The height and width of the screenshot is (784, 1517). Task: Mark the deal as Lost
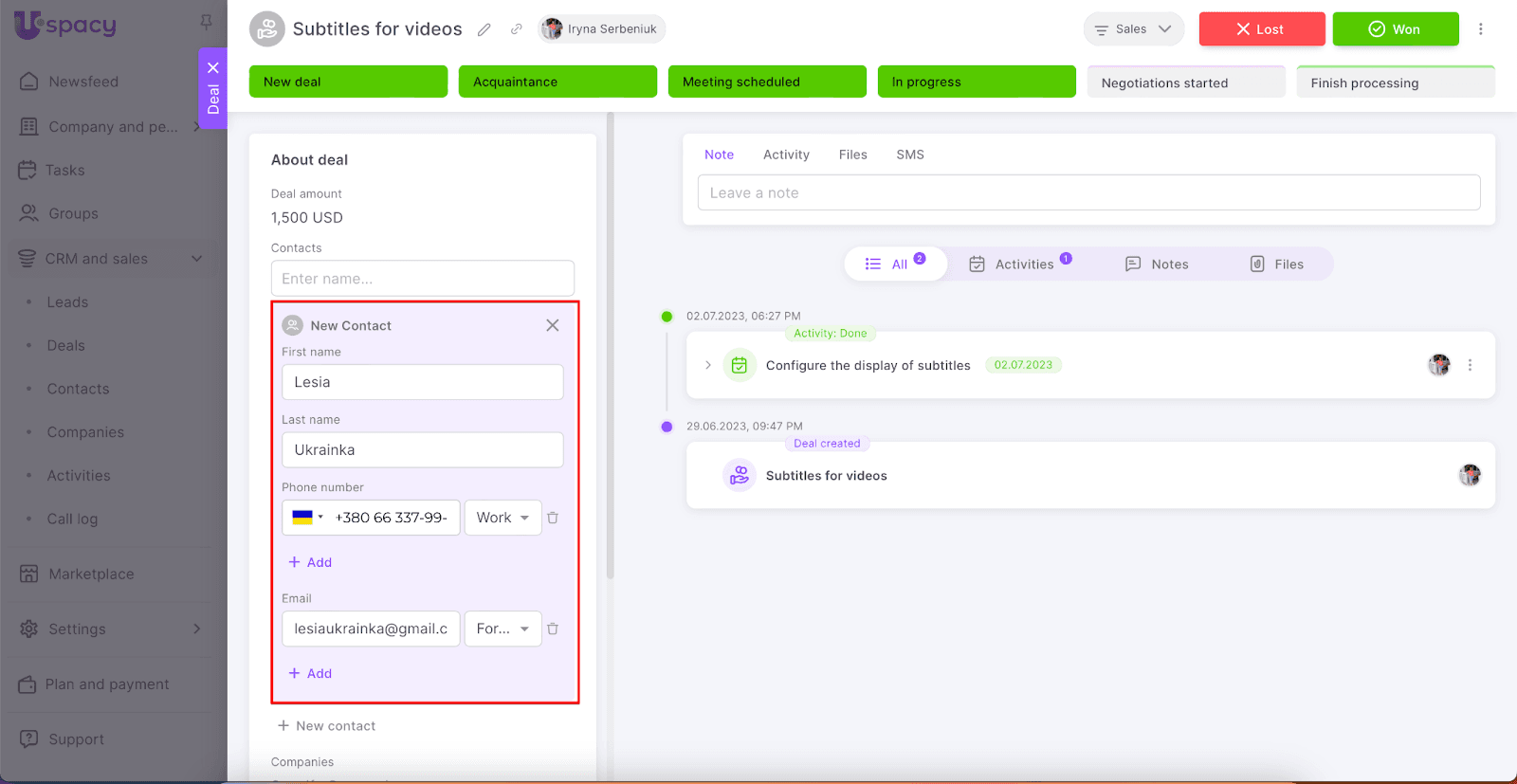tap(1261, 29)
